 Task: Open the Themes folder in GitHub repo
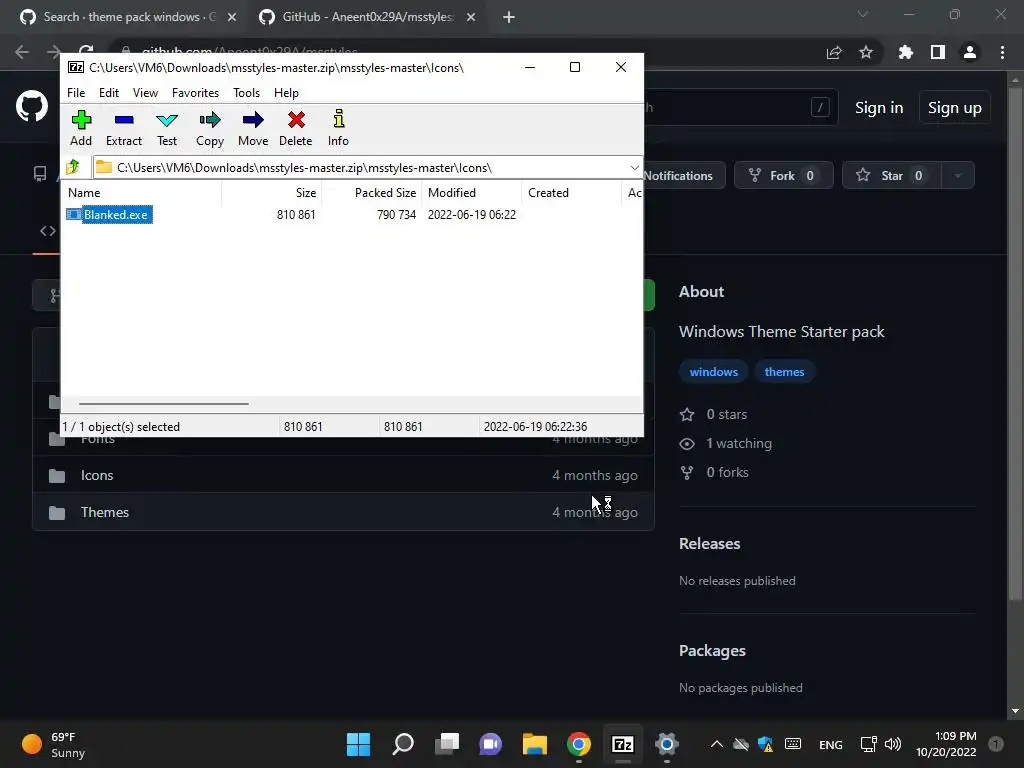point(104,512)
